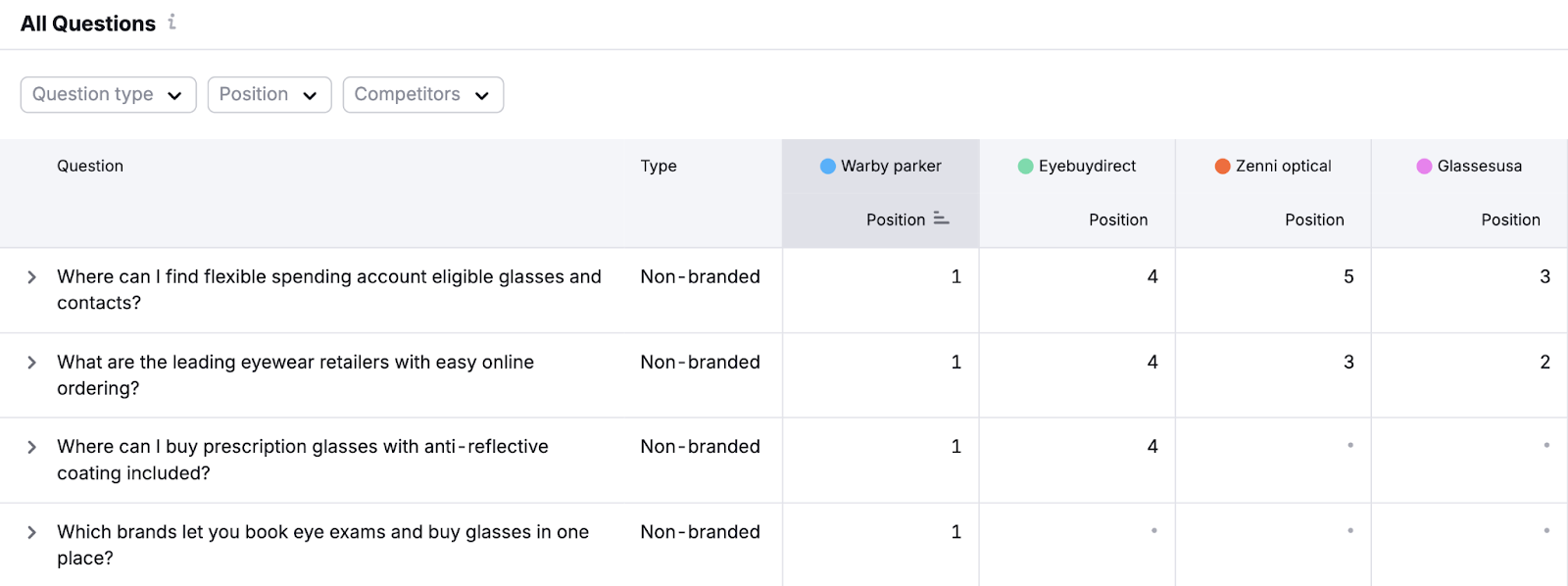Viewport: 1568px width, 586px height.
Task: Click the orange Zenni optical color dot
Action: 1223,167
